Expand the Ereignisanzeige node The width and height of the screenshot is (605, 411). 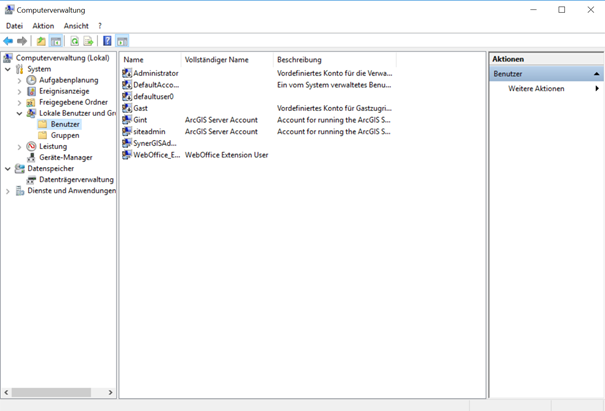click(x=19, y=92)
